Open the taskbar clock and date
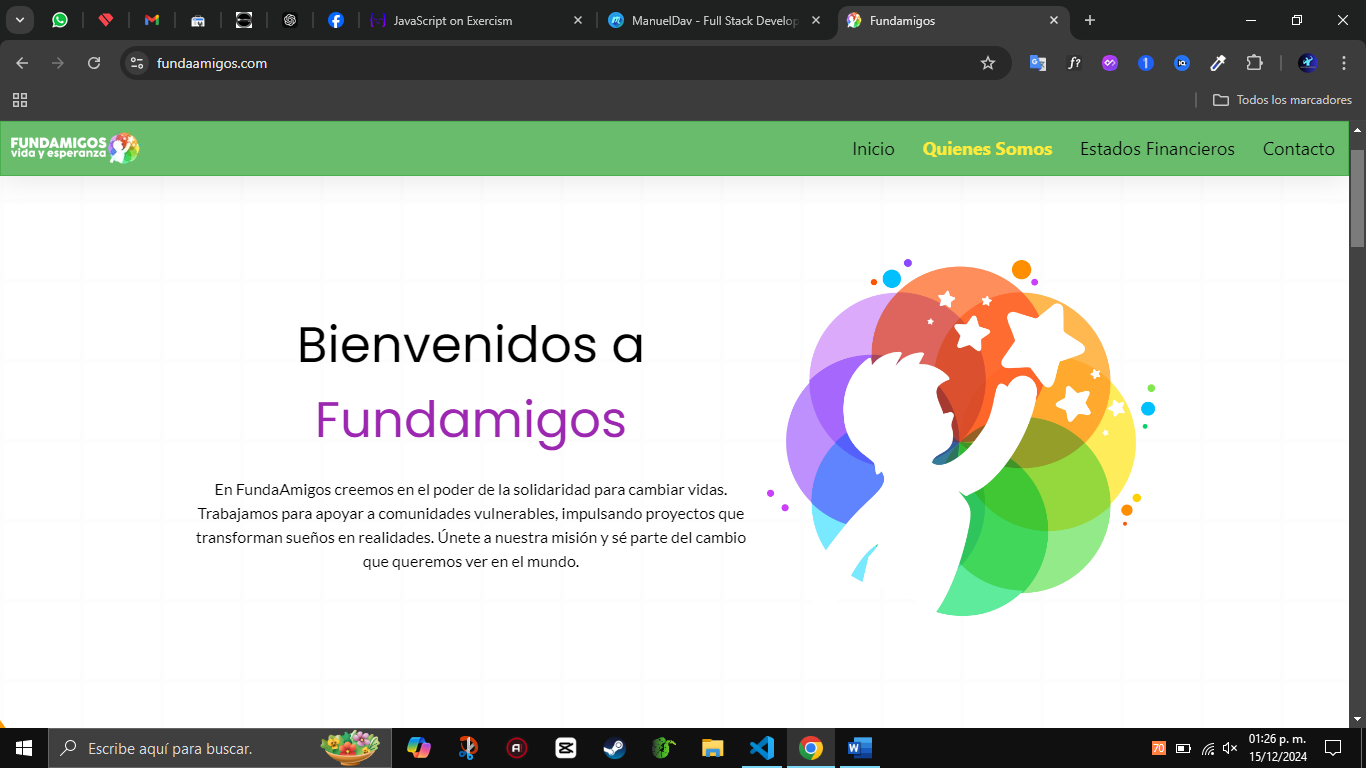1366x768 pixels. (1278, 748)
